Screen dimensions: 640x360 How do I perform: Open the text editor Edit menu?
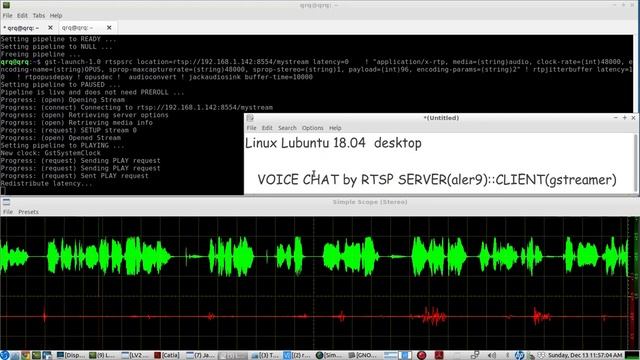[x=267, y=128]
